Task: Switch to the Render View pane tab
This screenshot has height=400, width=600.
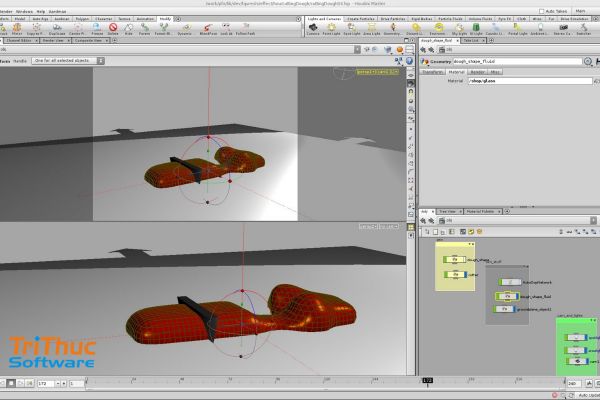Action: coord(53,40)
